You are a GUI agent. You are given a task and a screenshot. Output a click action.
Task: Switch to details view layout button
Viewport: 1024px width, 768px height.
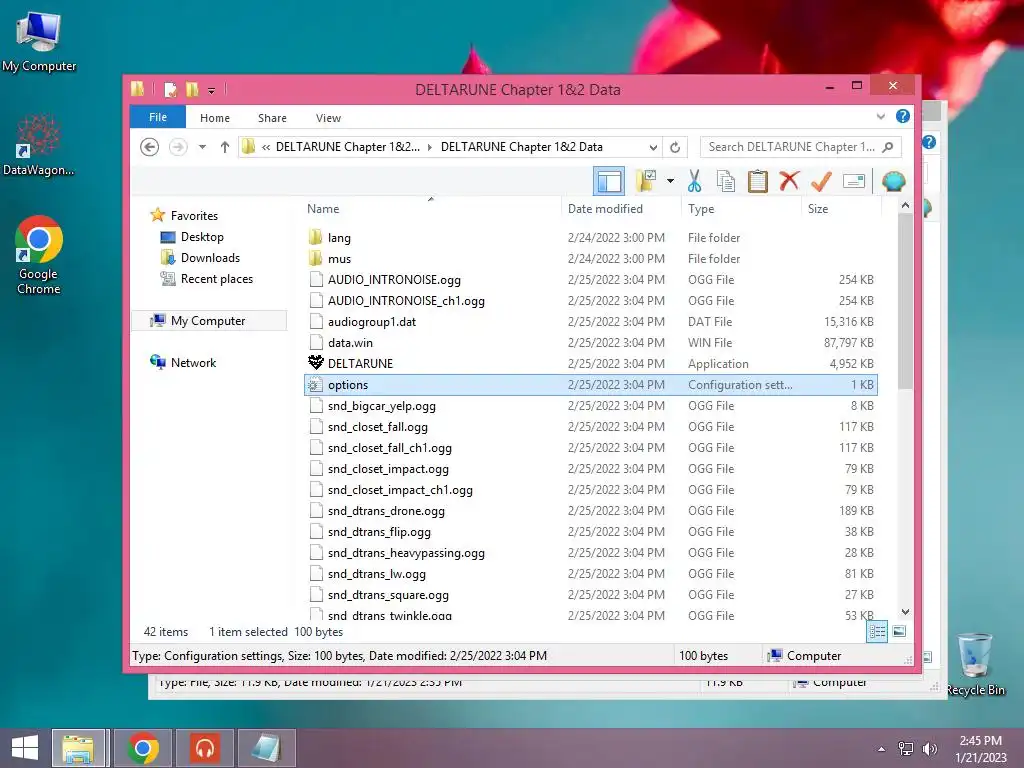pos(877,631)
